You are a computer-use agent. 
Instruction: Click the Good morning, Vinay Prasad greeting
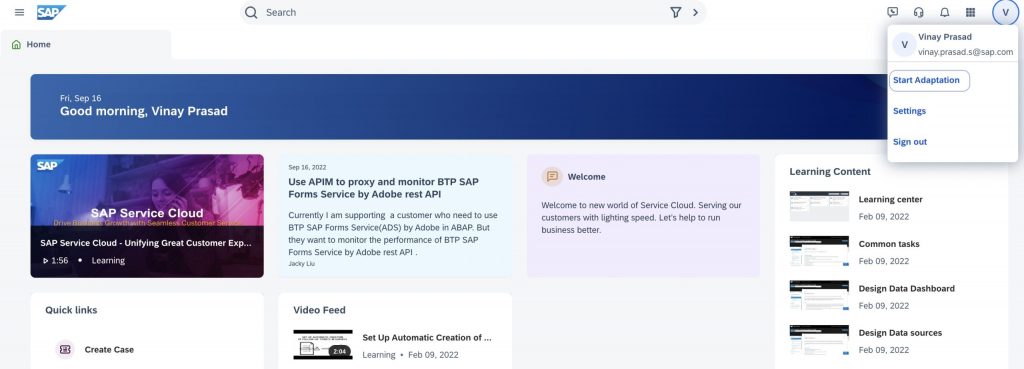tap(144, 111)
